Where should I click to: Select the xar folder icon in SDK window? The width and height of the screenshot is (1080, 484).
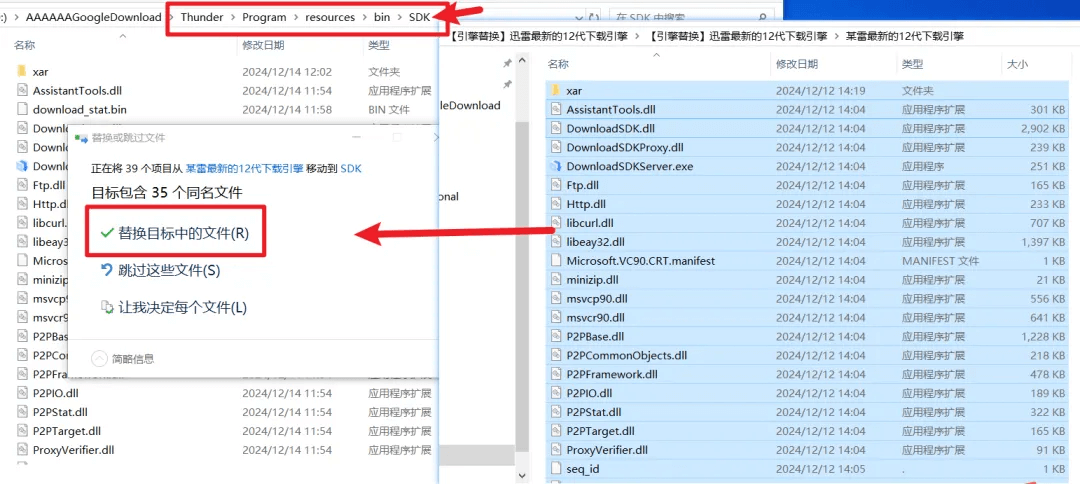[21, 72]
